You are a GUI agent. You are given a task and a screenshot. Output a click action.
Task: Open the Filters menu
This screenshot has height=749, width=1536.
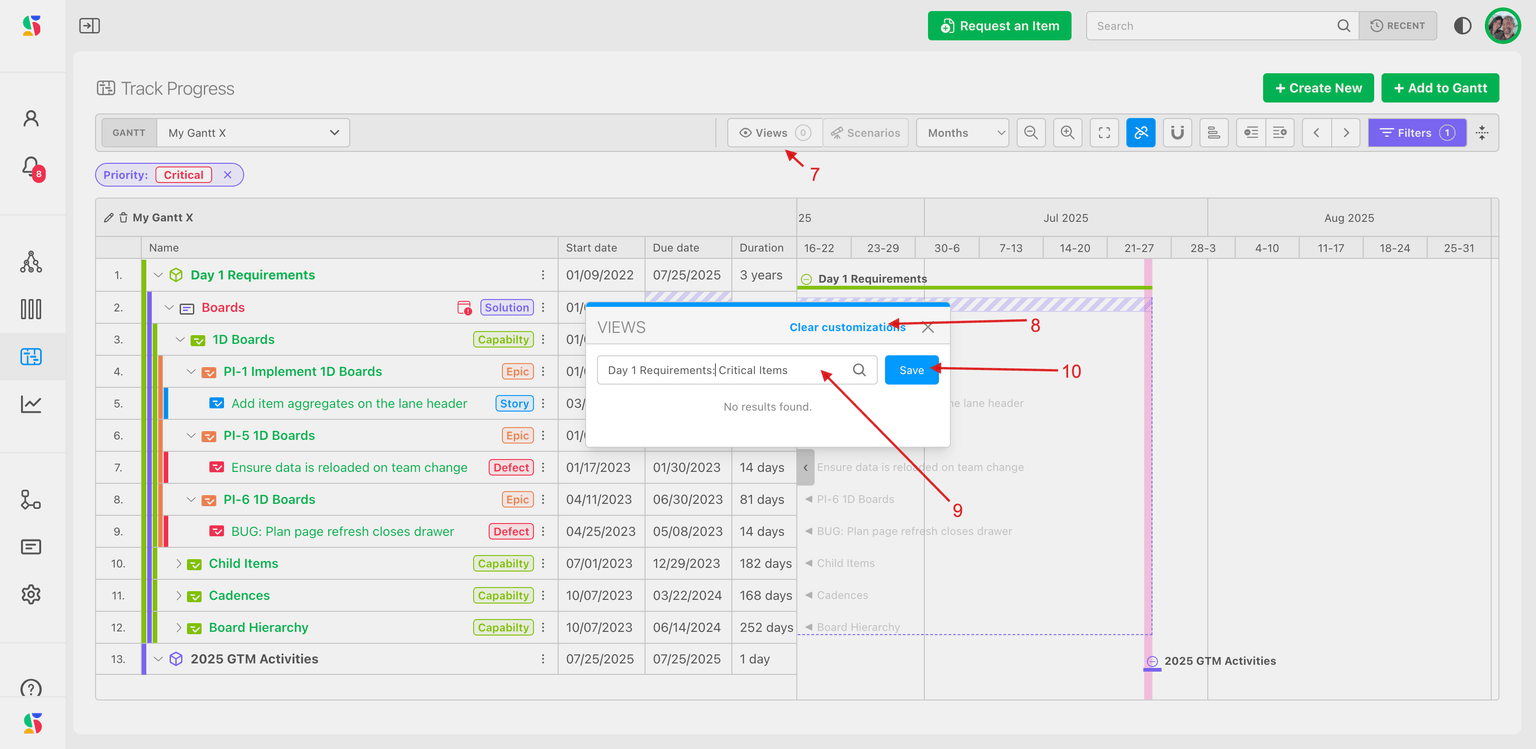[x=1416, y=133]
